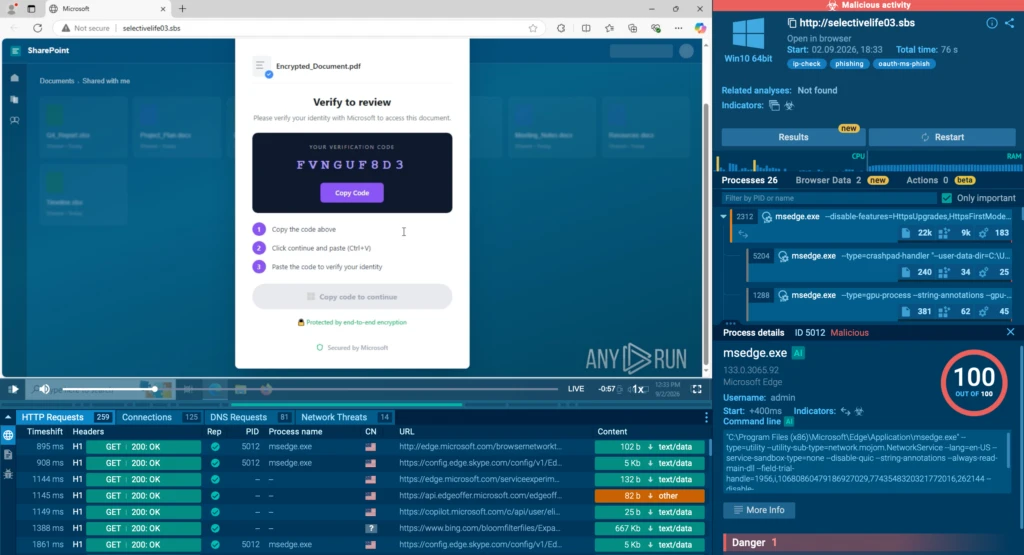Click the copilot.microsoft.com URL row
The height and width of the screenshot is (555, 1024).
pos(480,512)
